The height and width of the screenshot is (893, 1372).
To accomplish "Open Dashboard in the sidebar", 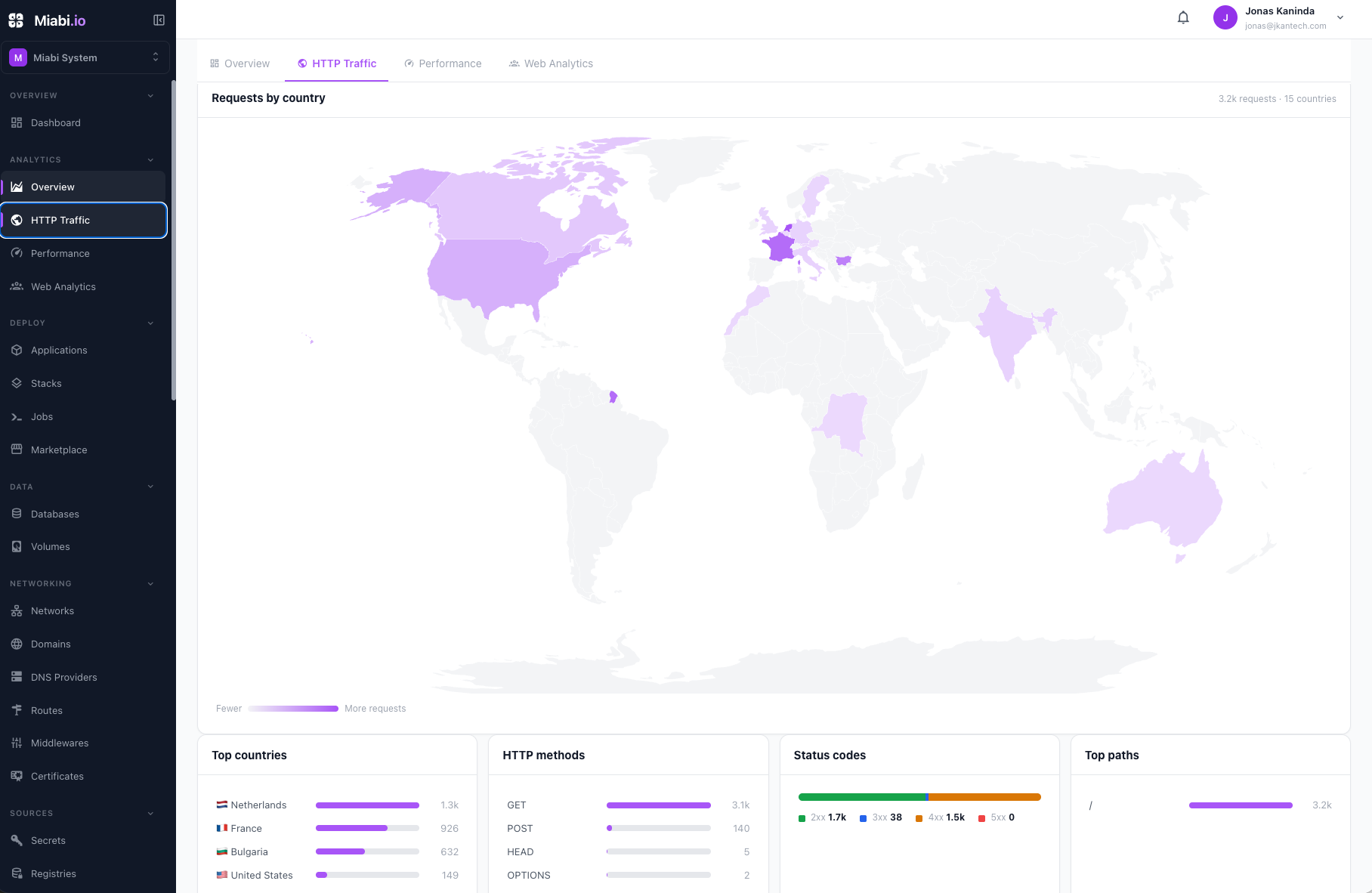I will (83, 122).
